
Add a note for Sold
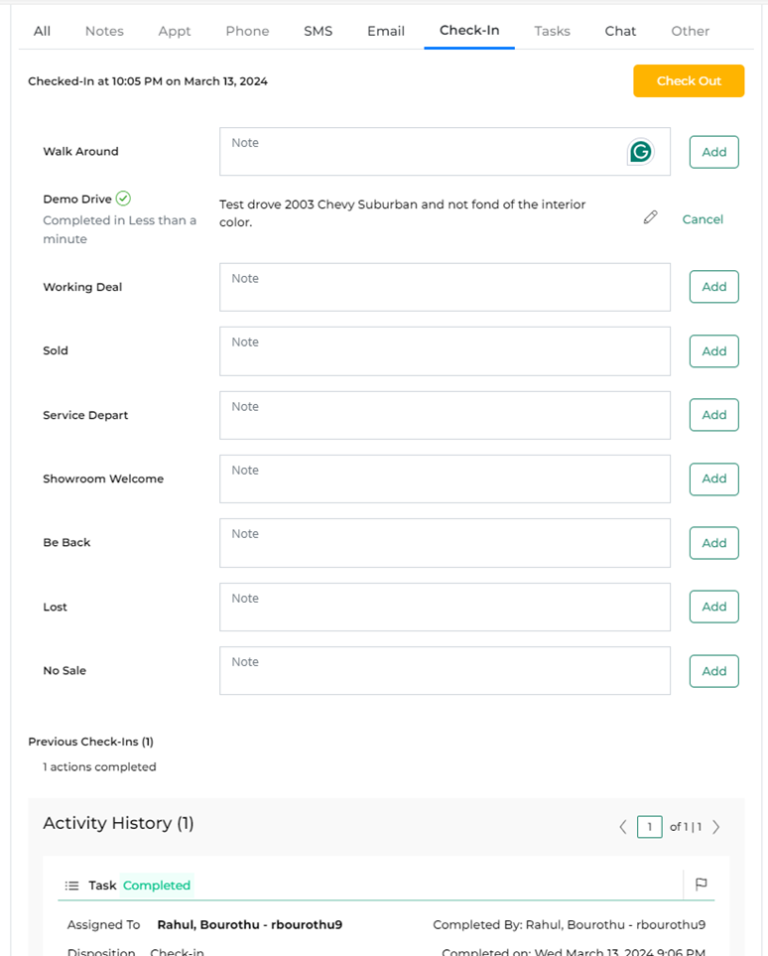[713, 351]
